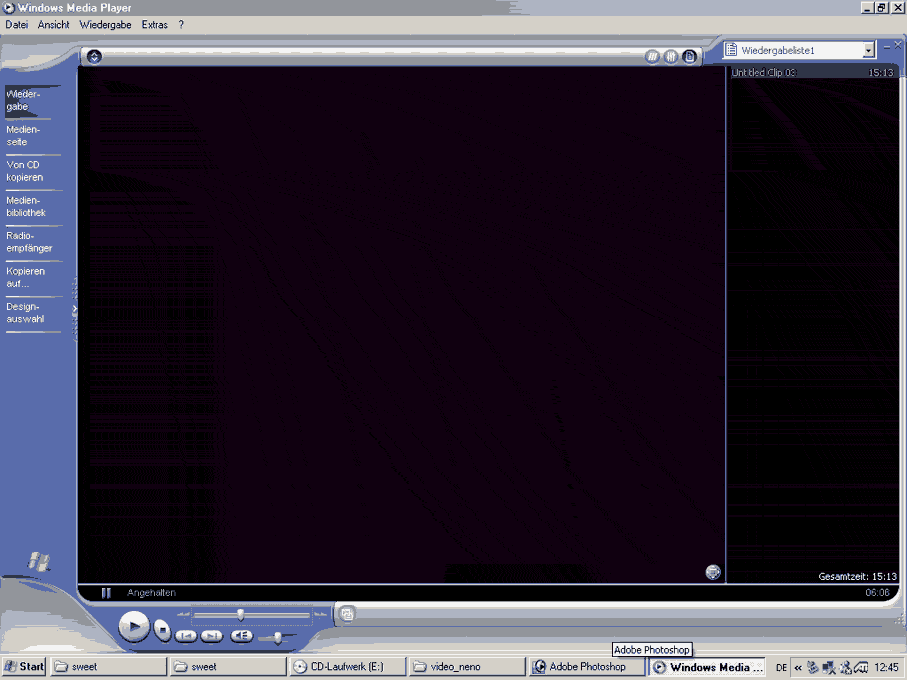Start playback with the Play button
The height and width of the screenshot is (680, 907).
coord(134,627)
